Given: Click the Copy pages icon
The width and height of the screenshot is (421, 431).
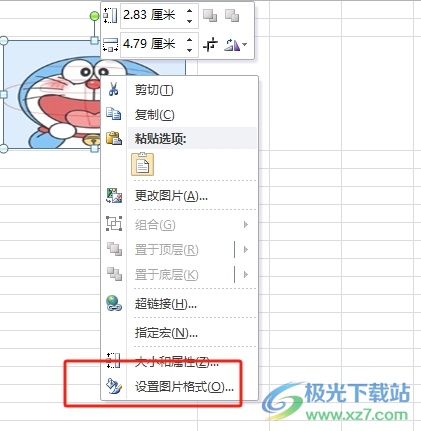Looking at the screenshot, I should (x=114, y=114).
